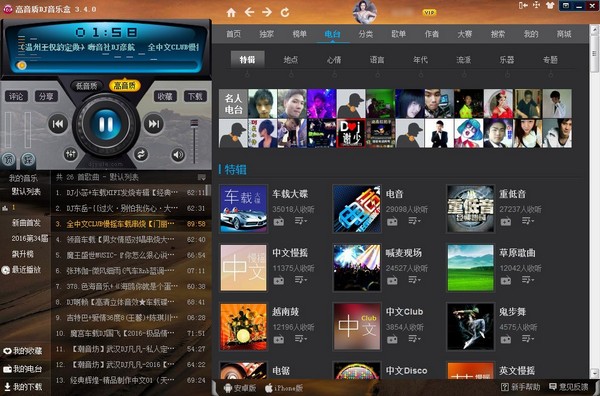Open the 车载大碟 album cover
600x396 pixels.
[x=243, y=209]
